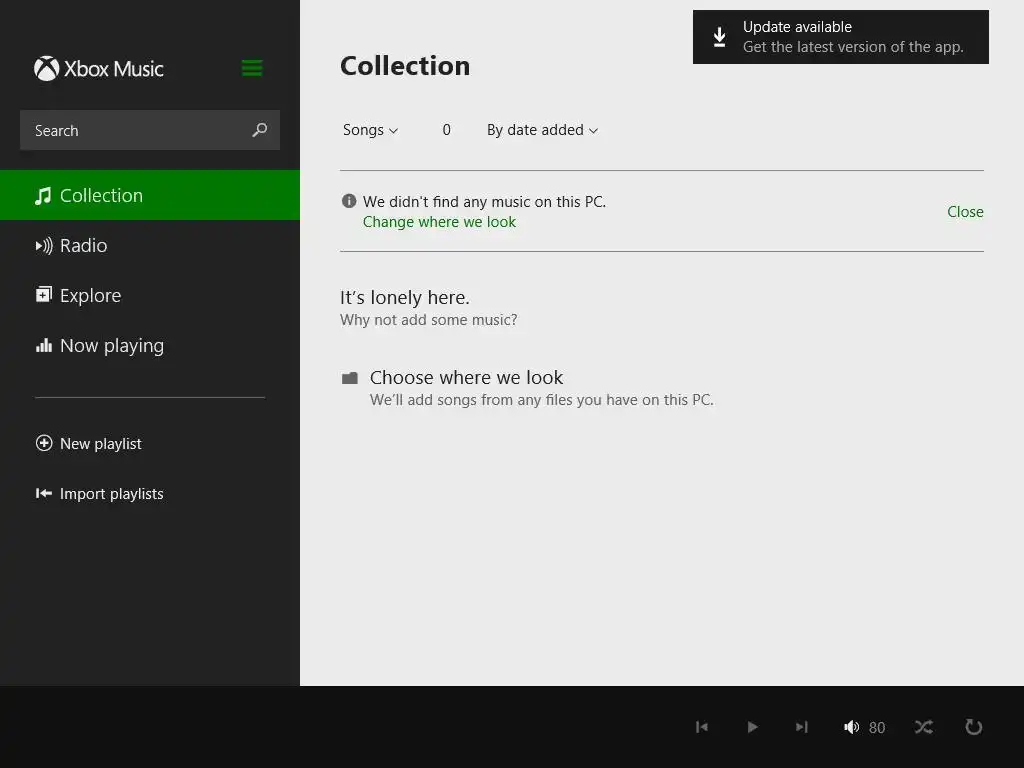Viewport: 1024px width, 768px height.
Task: Click the volume speaker icon
Action: 851,727
